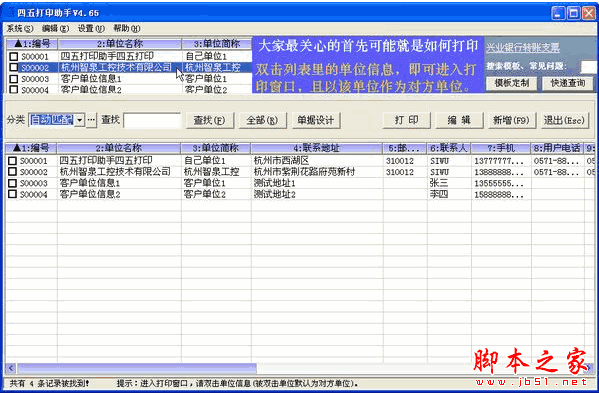This screenshot has height=393, width=599.
Task: Click the 模板定制 button
Action: tap(512, 83)
